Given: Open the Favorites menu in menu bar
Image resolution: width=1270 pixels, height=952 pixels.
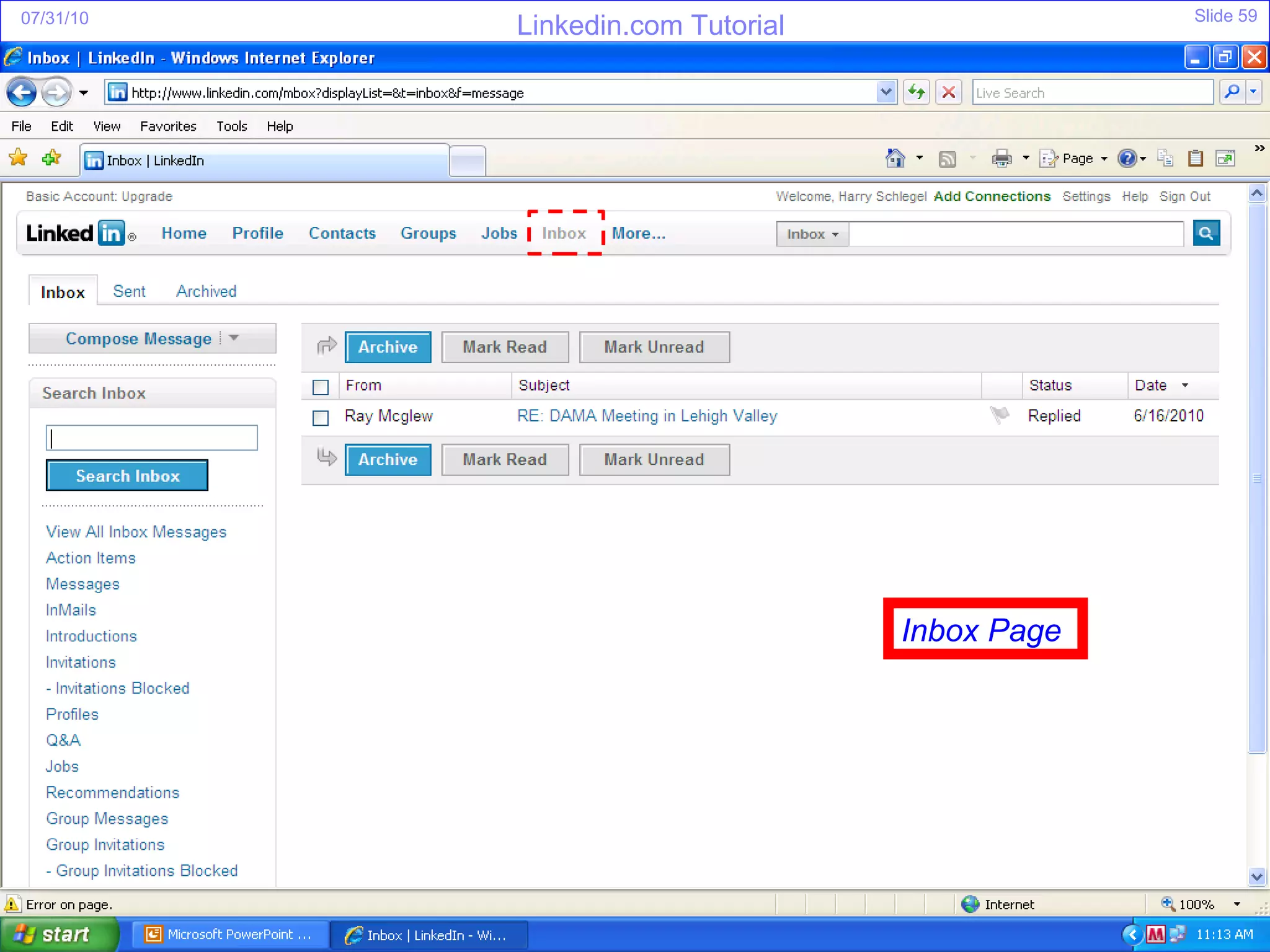Looking at the screenshot, I should pos(168,126).
